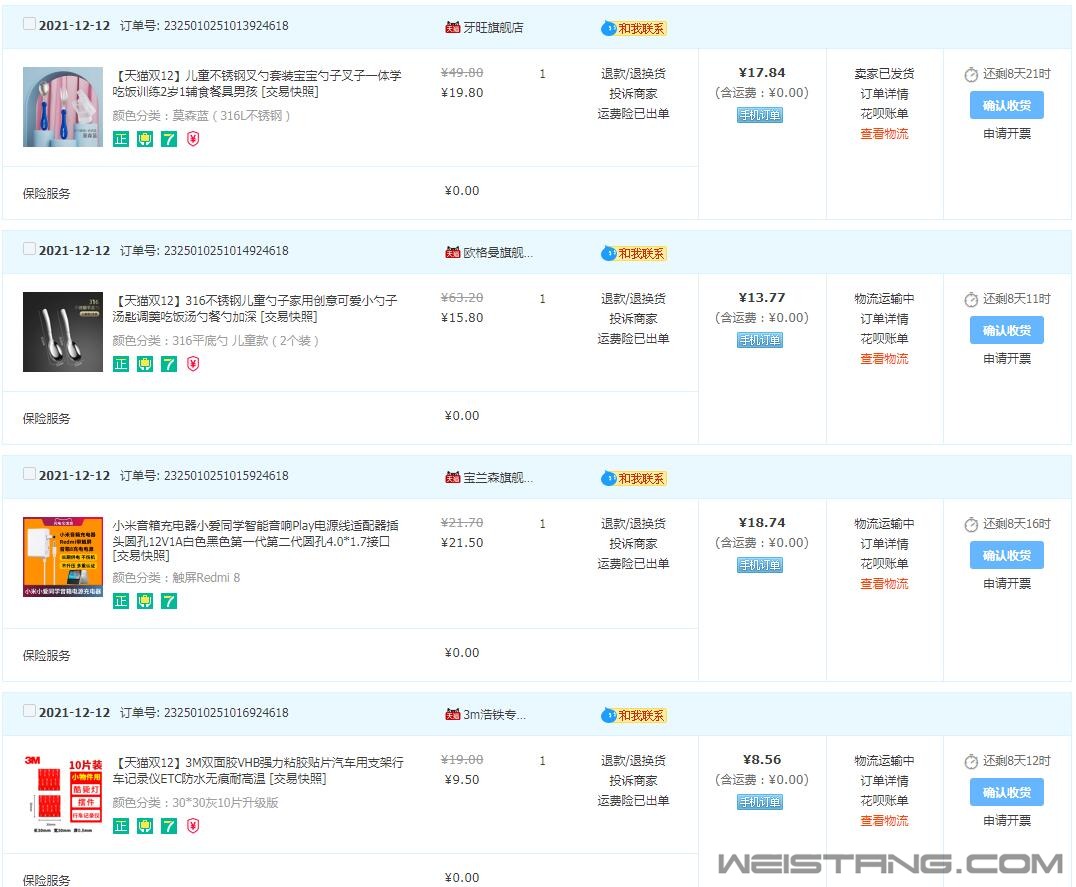Visit the 宝兰森旗舰 store
The height and width of the screenshot is (887, 1076).
[x=498, y=477]
